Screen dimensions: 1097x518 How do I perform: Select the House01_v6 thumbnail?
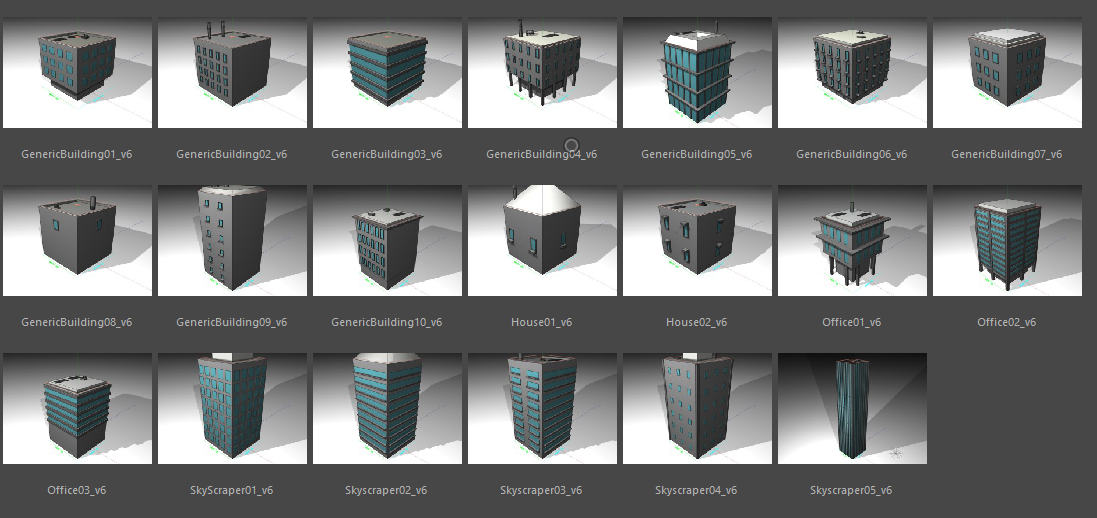click(542, 240)
